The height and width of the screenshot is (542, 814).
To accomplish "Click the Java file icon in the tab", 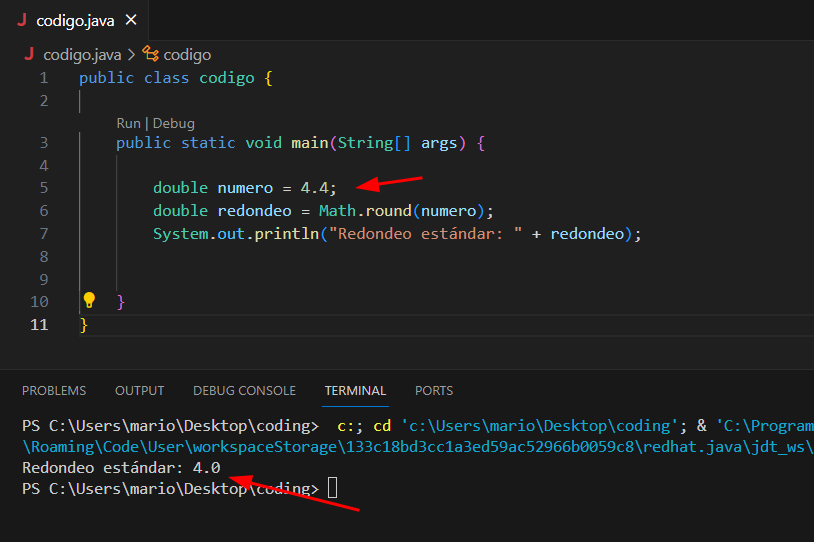I will point(22,20).
